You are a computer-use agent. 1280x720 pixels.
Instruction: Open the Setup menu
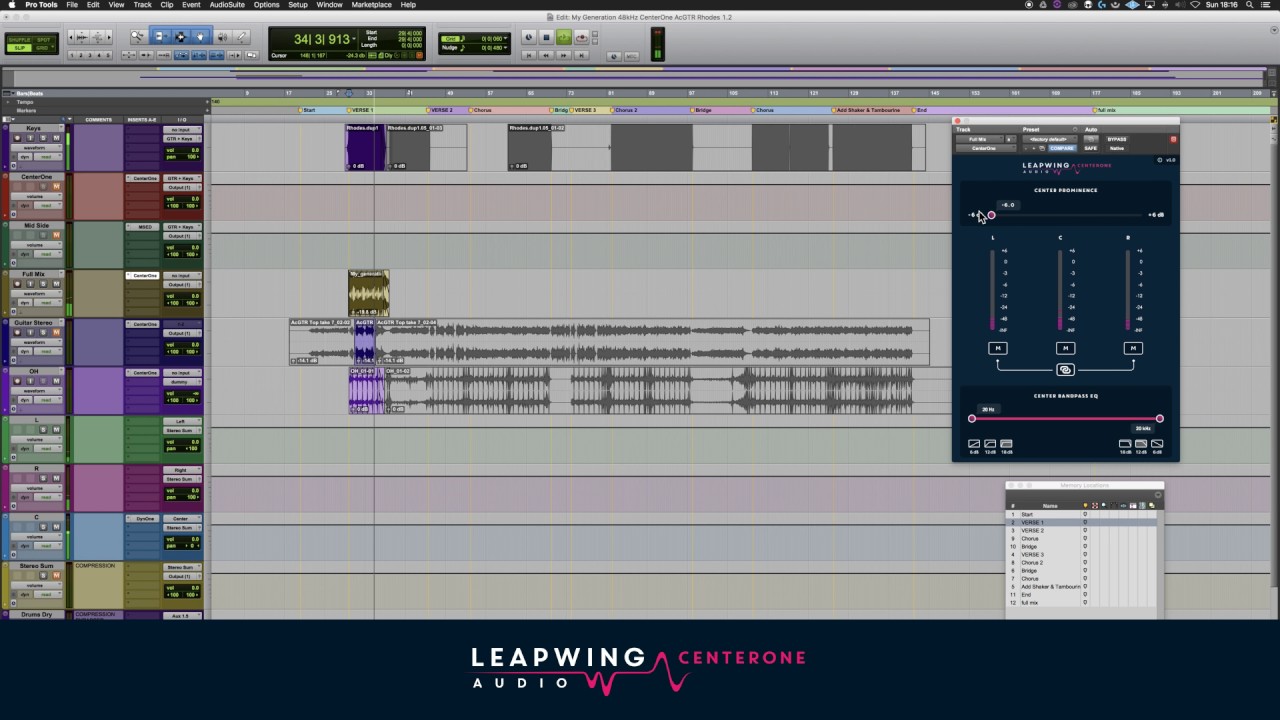(298, 5)
